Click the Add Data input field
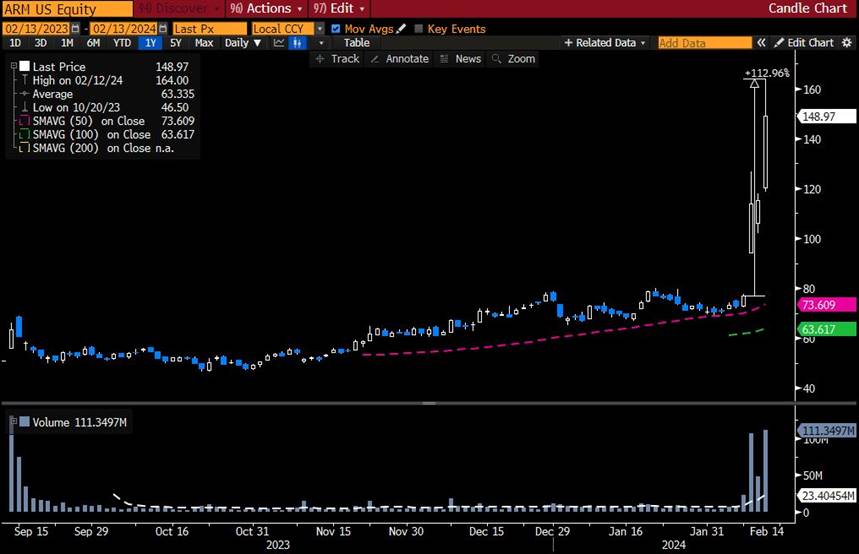This screenshot has width=859, height=554. tap(705, 43)
